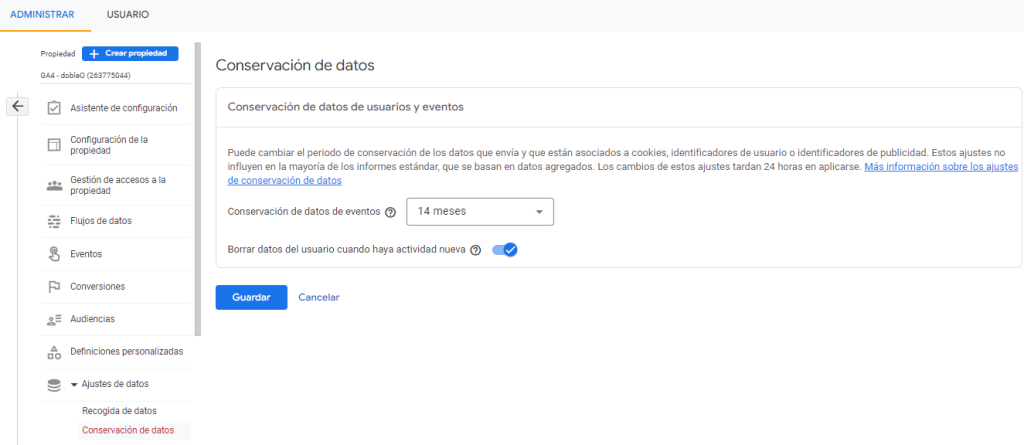Click the Flujos de datos icon
The width and height of the screenshot is (1024, 445).
tap(54, 221)
